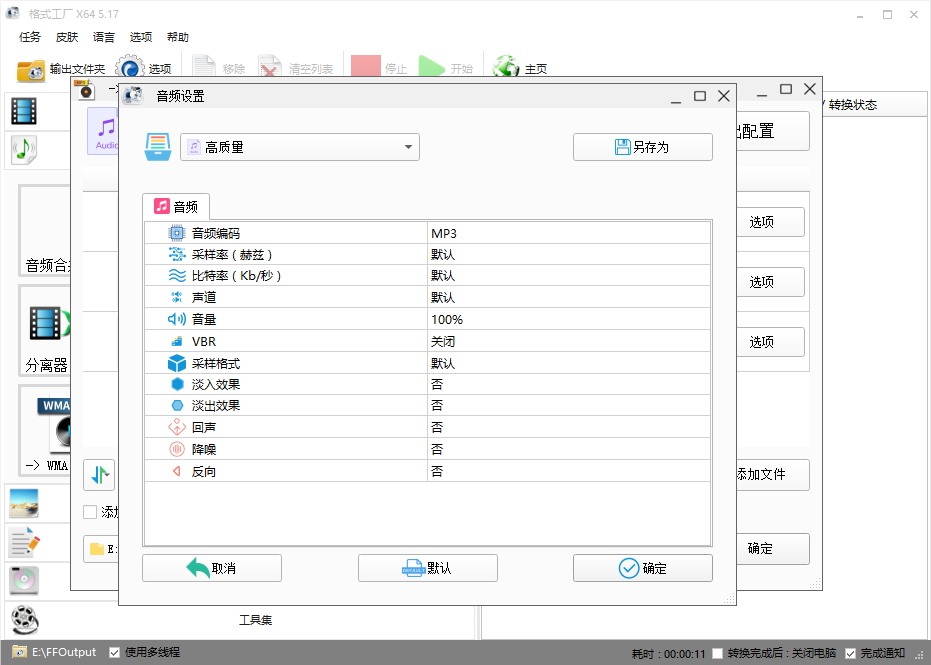The height and width of the screenshot is (665, 931).
Task: Open the 高质量 quality preset dropdown
Action: [x=298, y=146]
